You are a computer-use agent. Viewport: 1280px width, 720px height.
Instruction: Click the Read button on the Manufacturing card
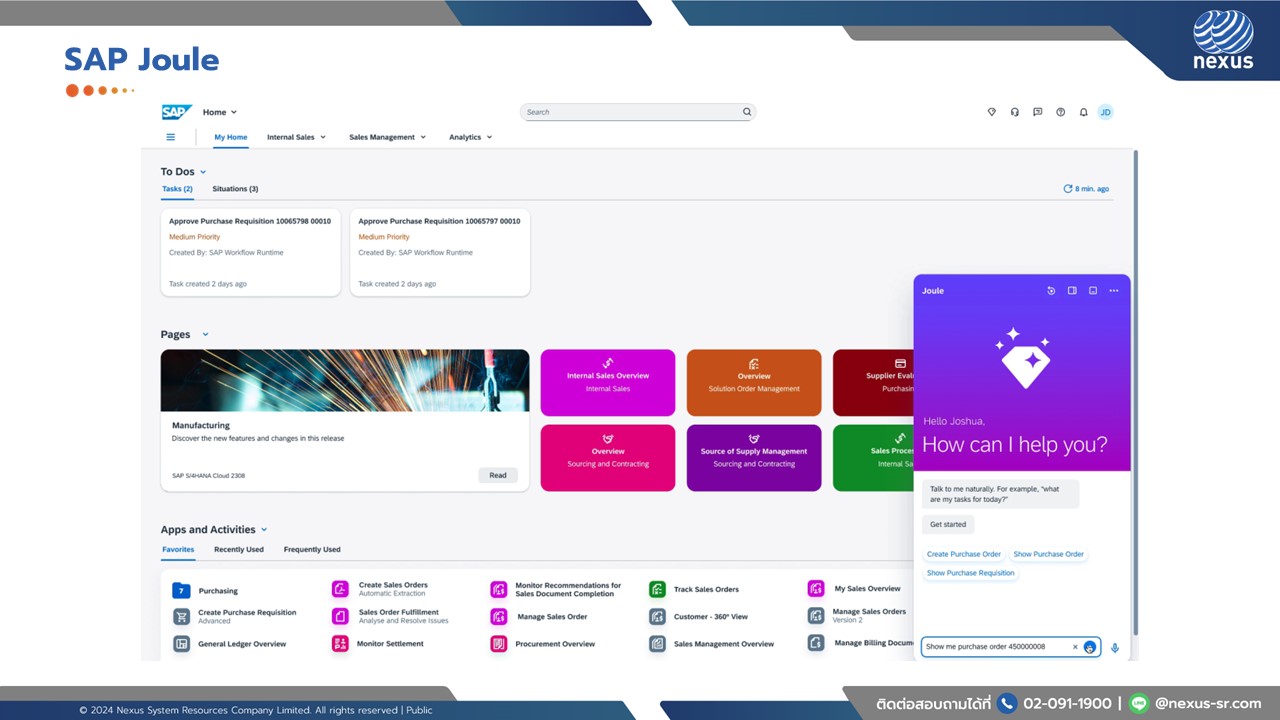(x=497, y=475)
